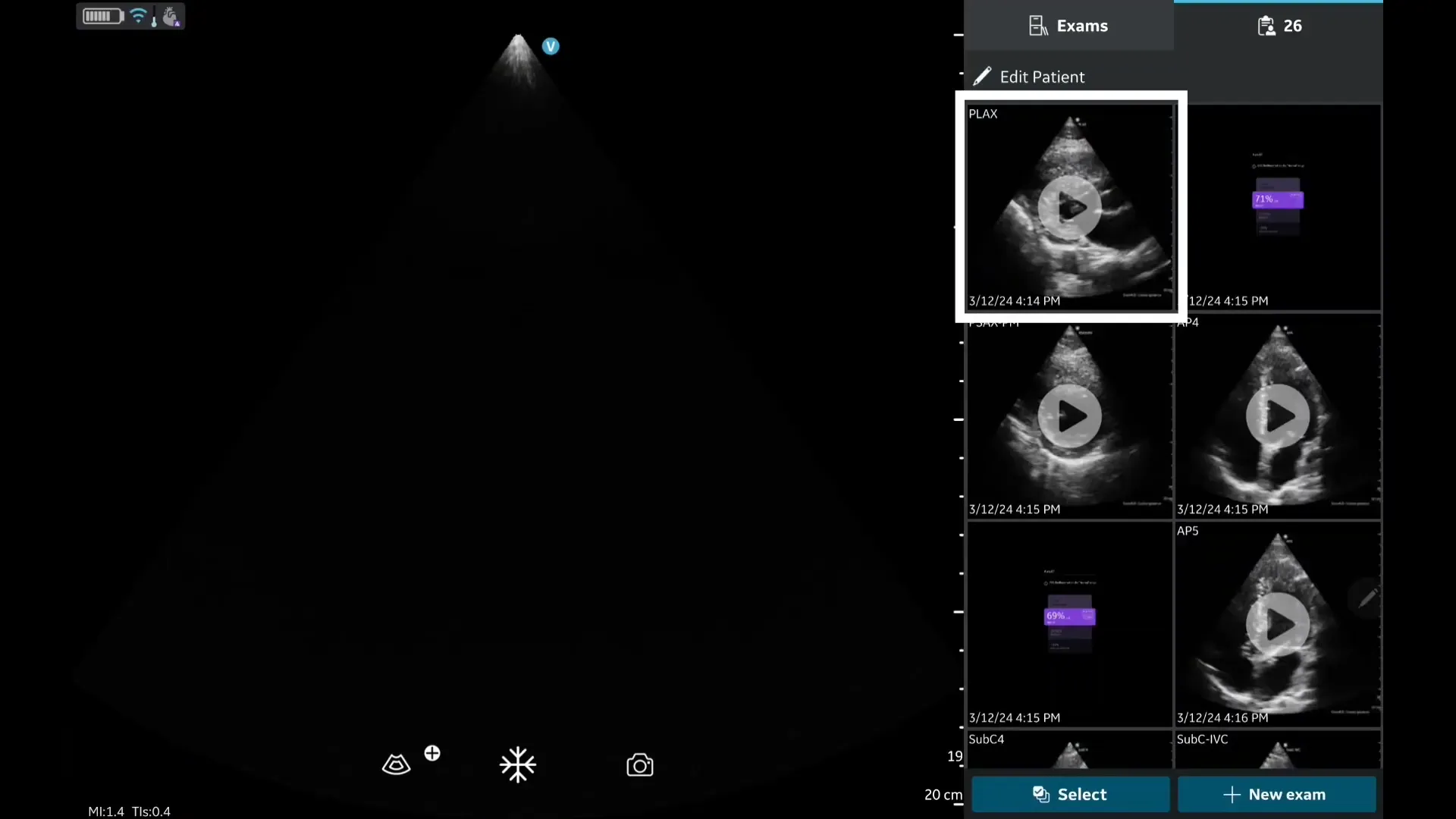Open the 71% result thumbnail
1456x819 pixels.
click(x=1279, y=208)
